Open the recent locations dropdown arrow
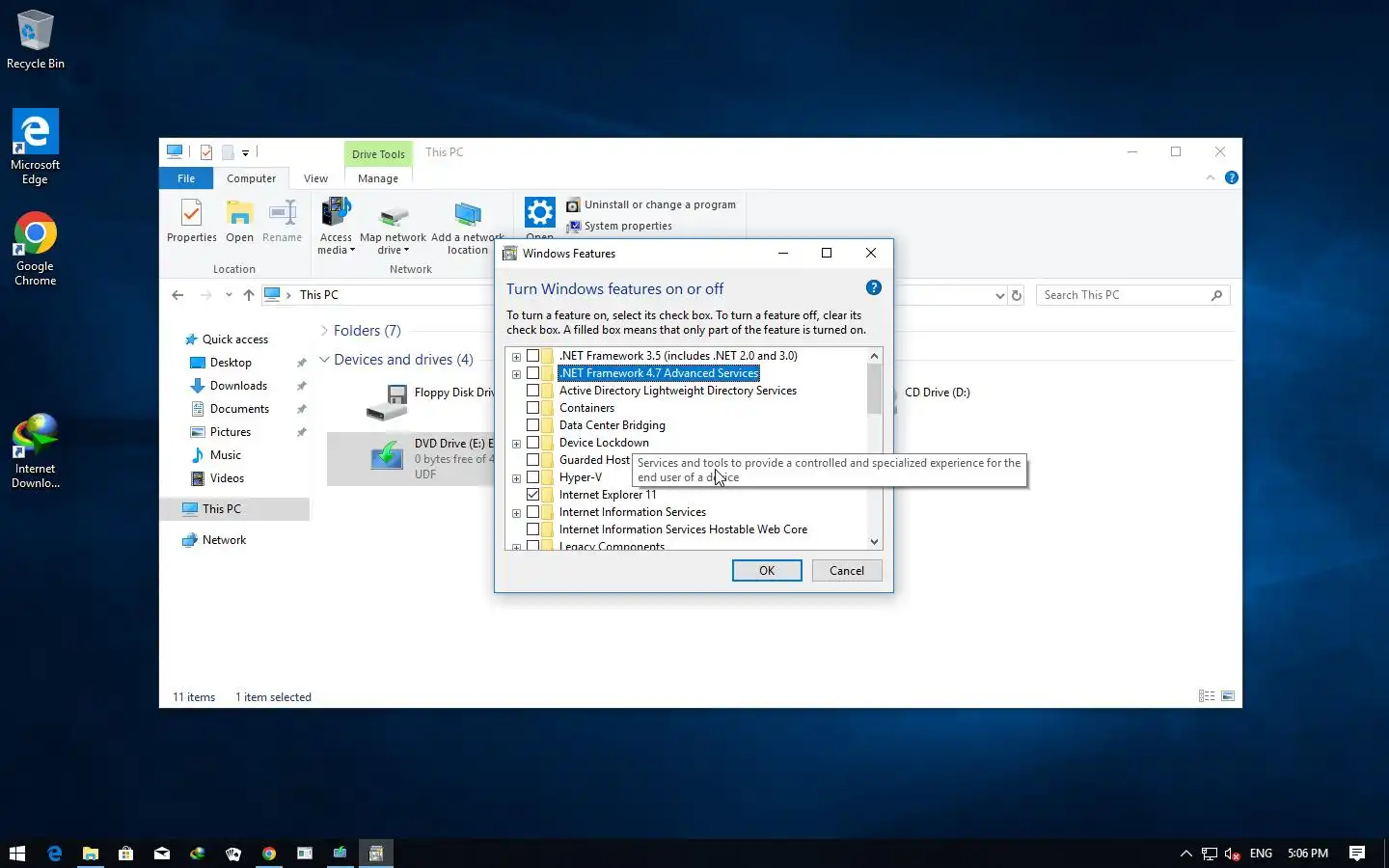This screenshot has height=868, width=1389. click(229, 295)
